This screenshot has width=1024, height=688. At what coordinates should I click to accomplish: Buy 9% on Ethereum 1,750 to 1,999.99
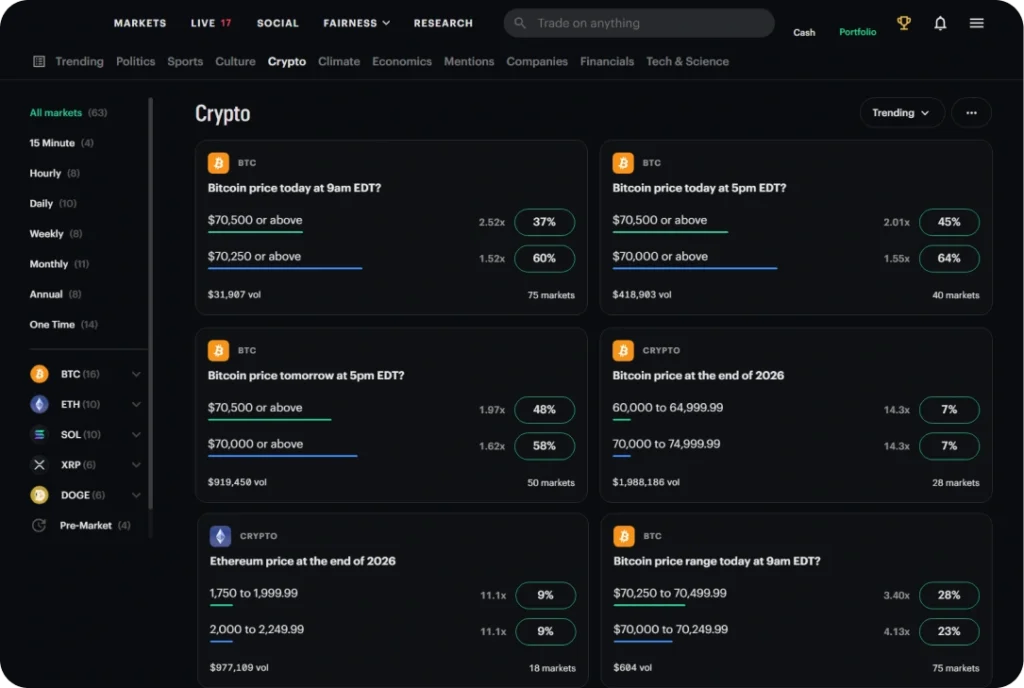coord(545,595)
